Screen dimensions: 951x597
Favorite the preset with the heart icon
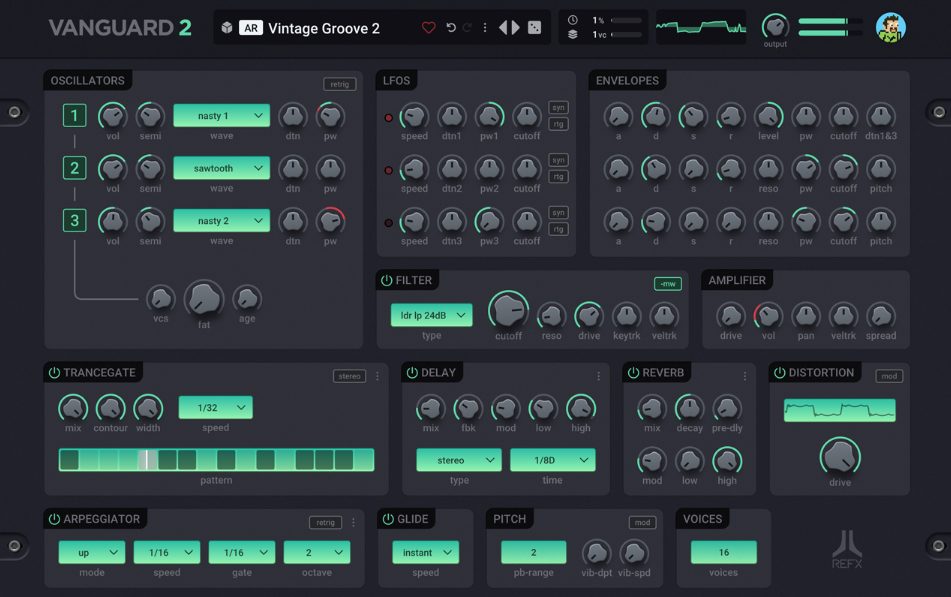(429, 28)
